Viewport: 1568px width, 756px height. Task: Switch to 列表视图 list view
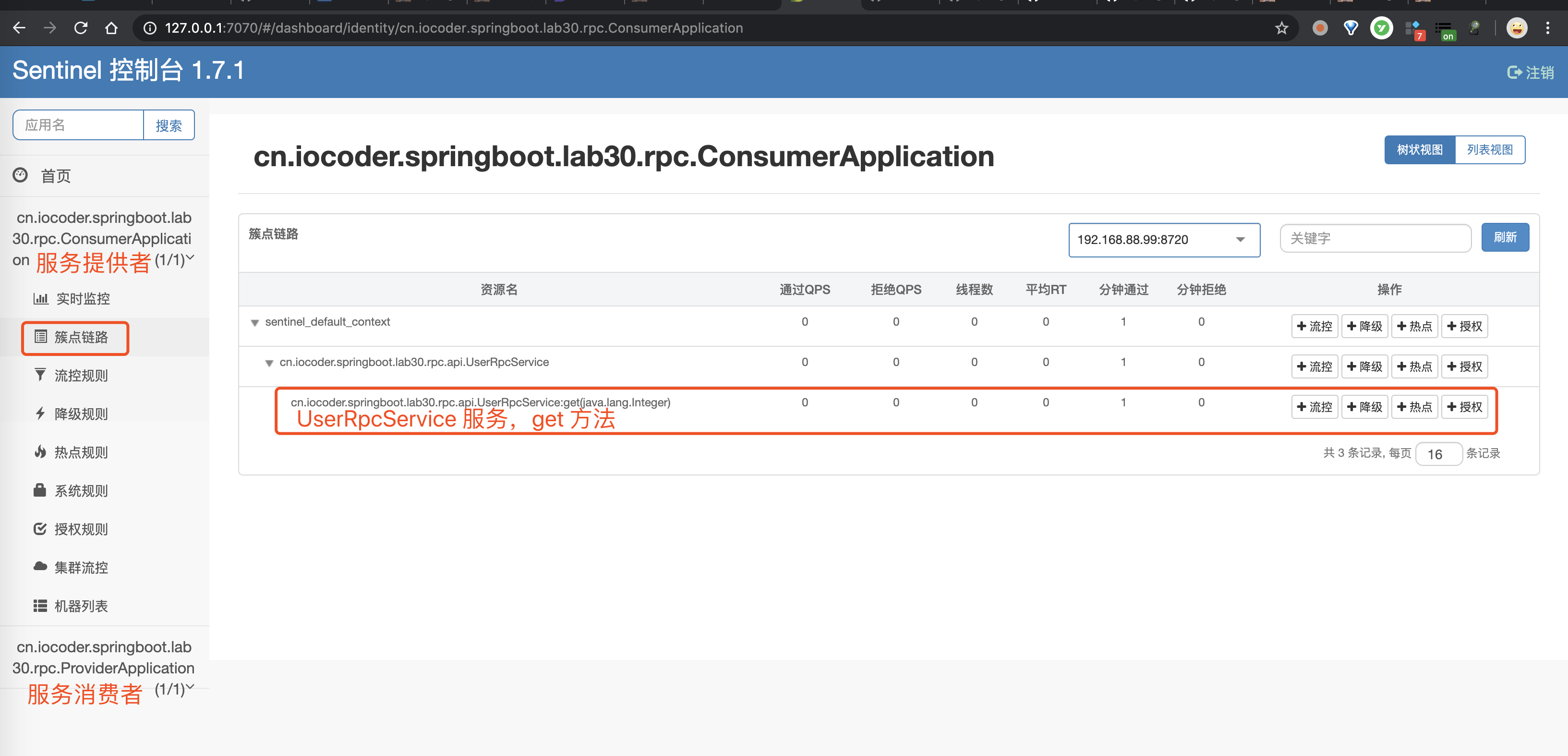pos(1489,150)
